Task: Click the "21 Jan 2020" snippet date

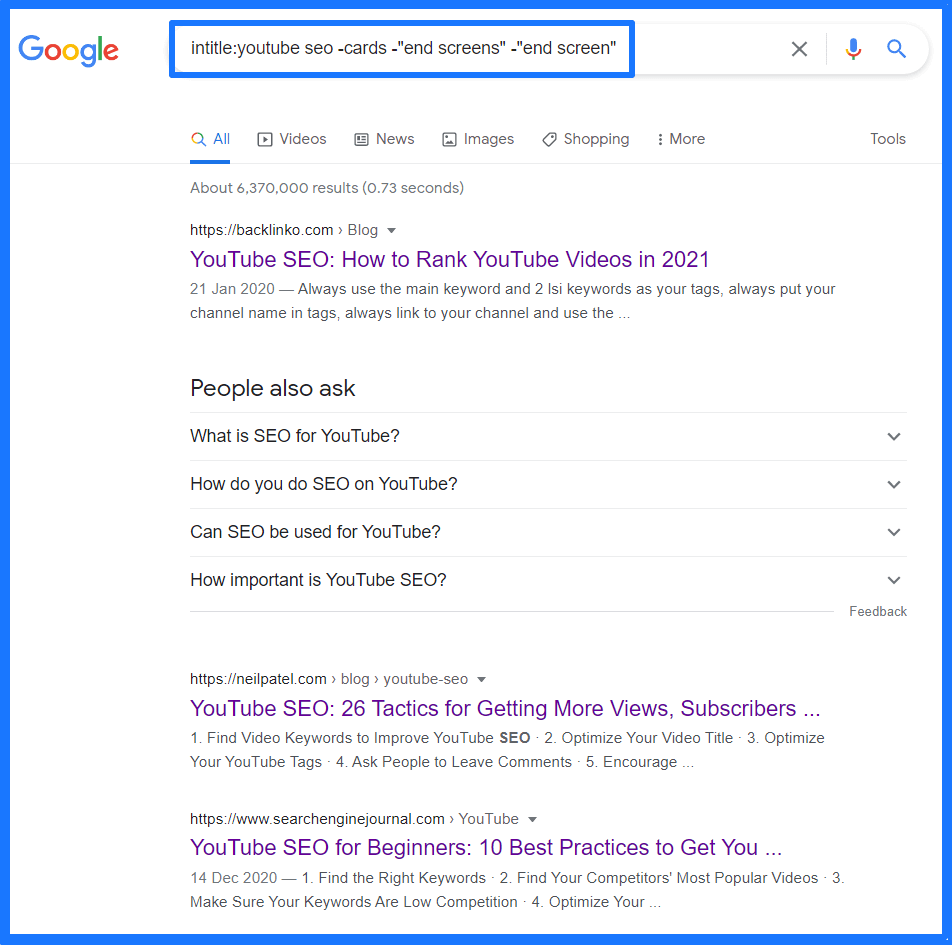Action: pos(232,289)
